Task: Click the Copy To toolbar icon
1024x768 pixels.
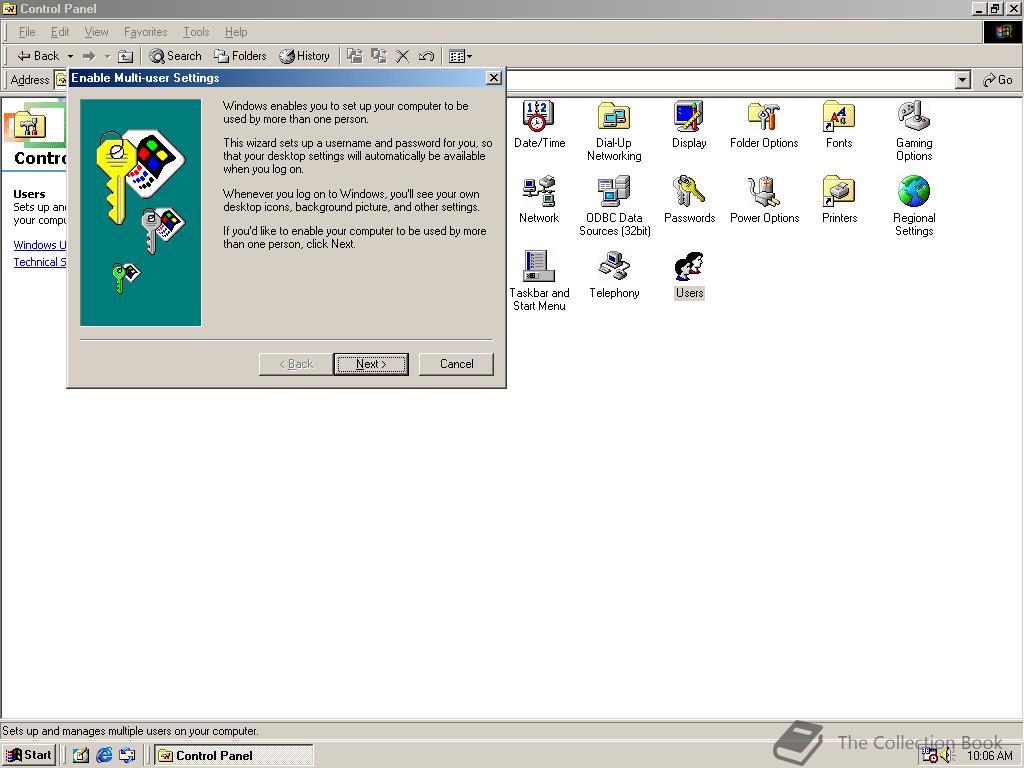Action: (379, 56)
